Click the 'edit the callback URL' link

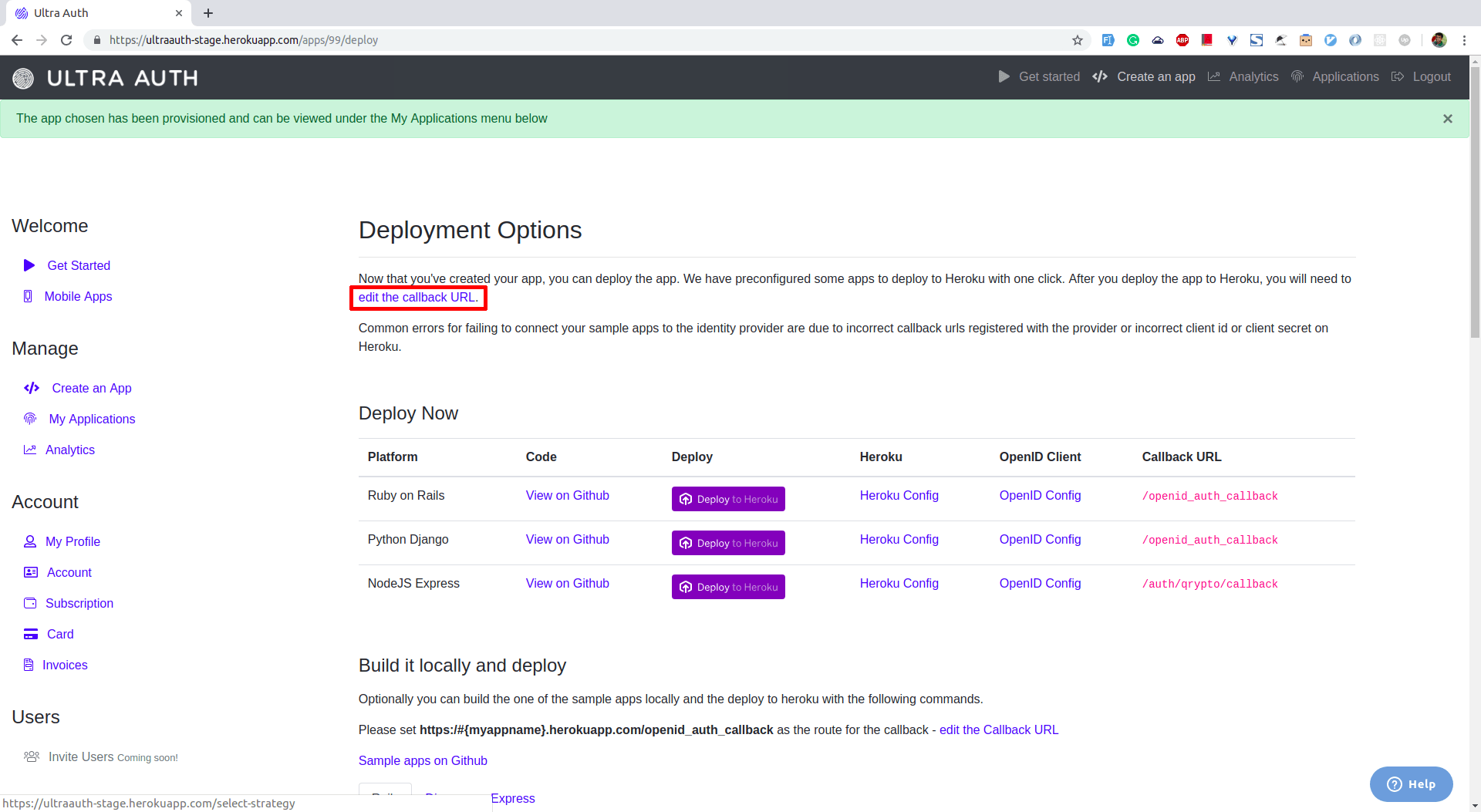[x=417, y=297]
